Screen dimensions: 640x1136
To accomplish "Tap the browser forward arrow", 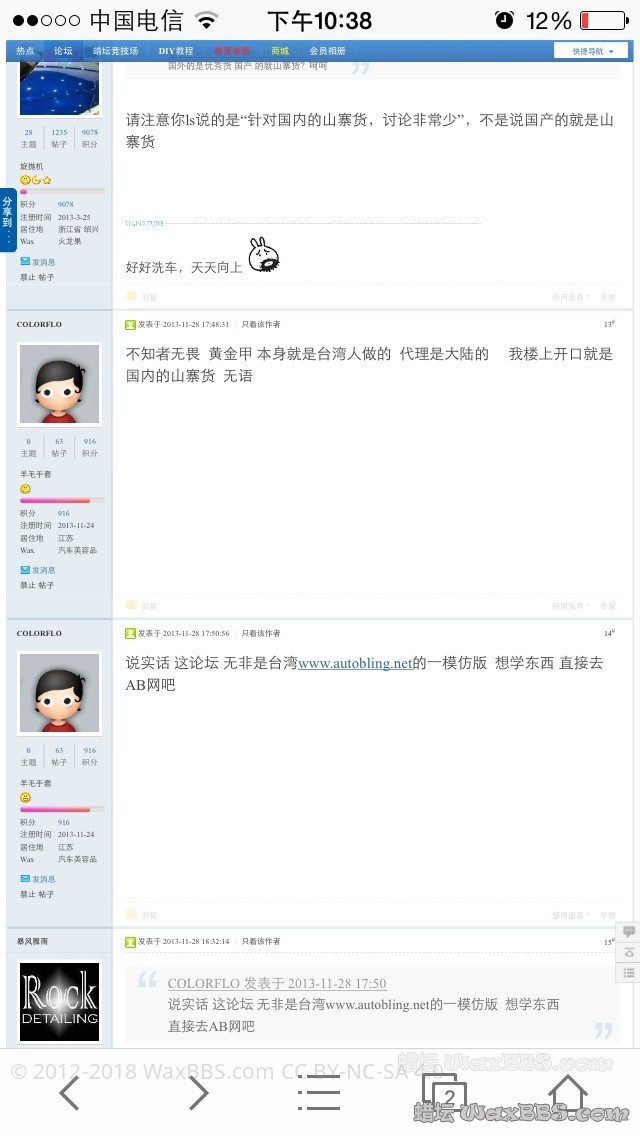I will click(x=199, y=1093).
